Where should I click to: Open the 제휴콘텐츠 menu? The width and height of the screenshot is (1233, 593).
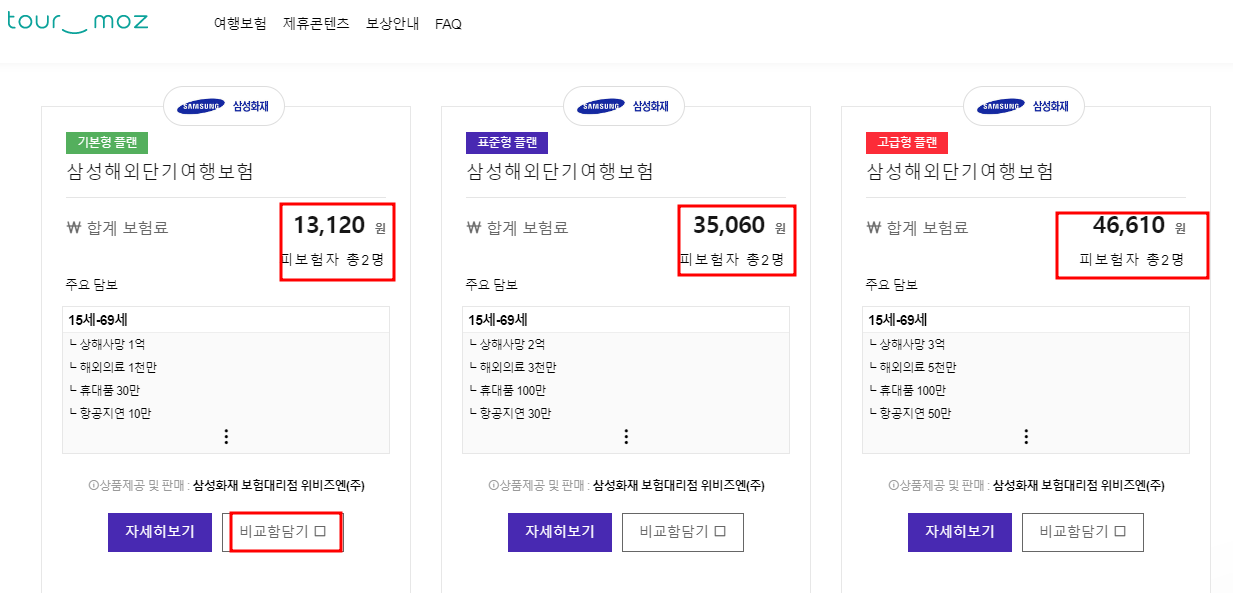[x=316, y=23]
